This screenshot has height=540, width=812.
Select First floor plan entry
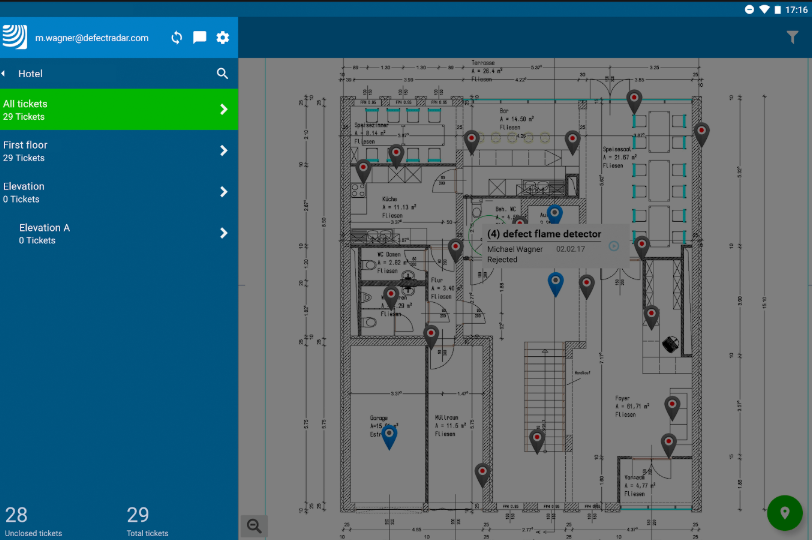click(119, 151)
